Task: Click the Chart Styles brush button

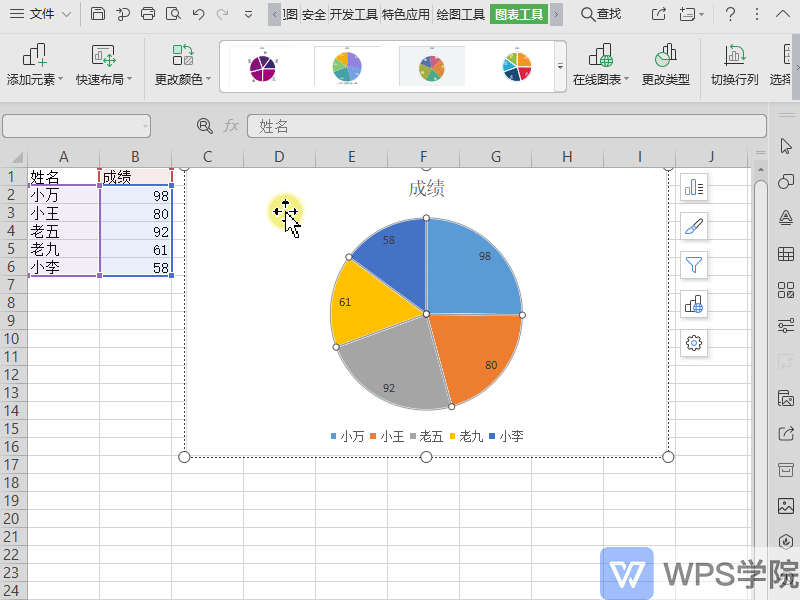Action: tap(694, 226)
